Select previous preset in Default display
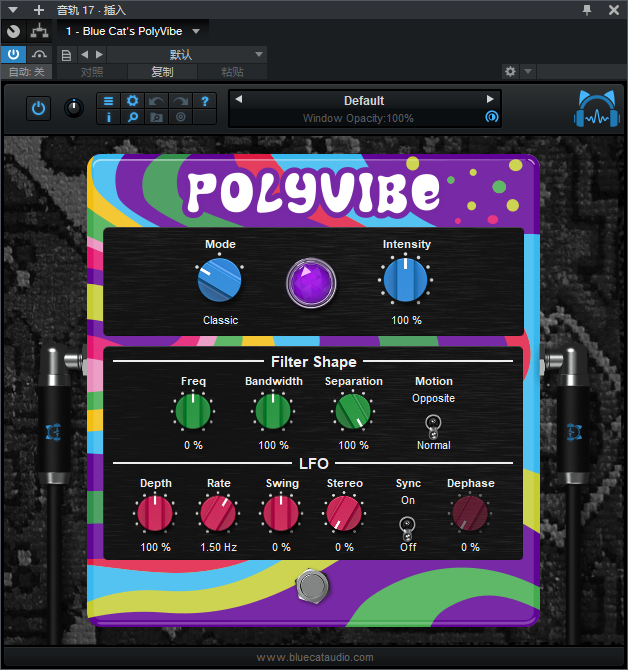The width and height of the screenshot is (628, 670). point(239,99)
